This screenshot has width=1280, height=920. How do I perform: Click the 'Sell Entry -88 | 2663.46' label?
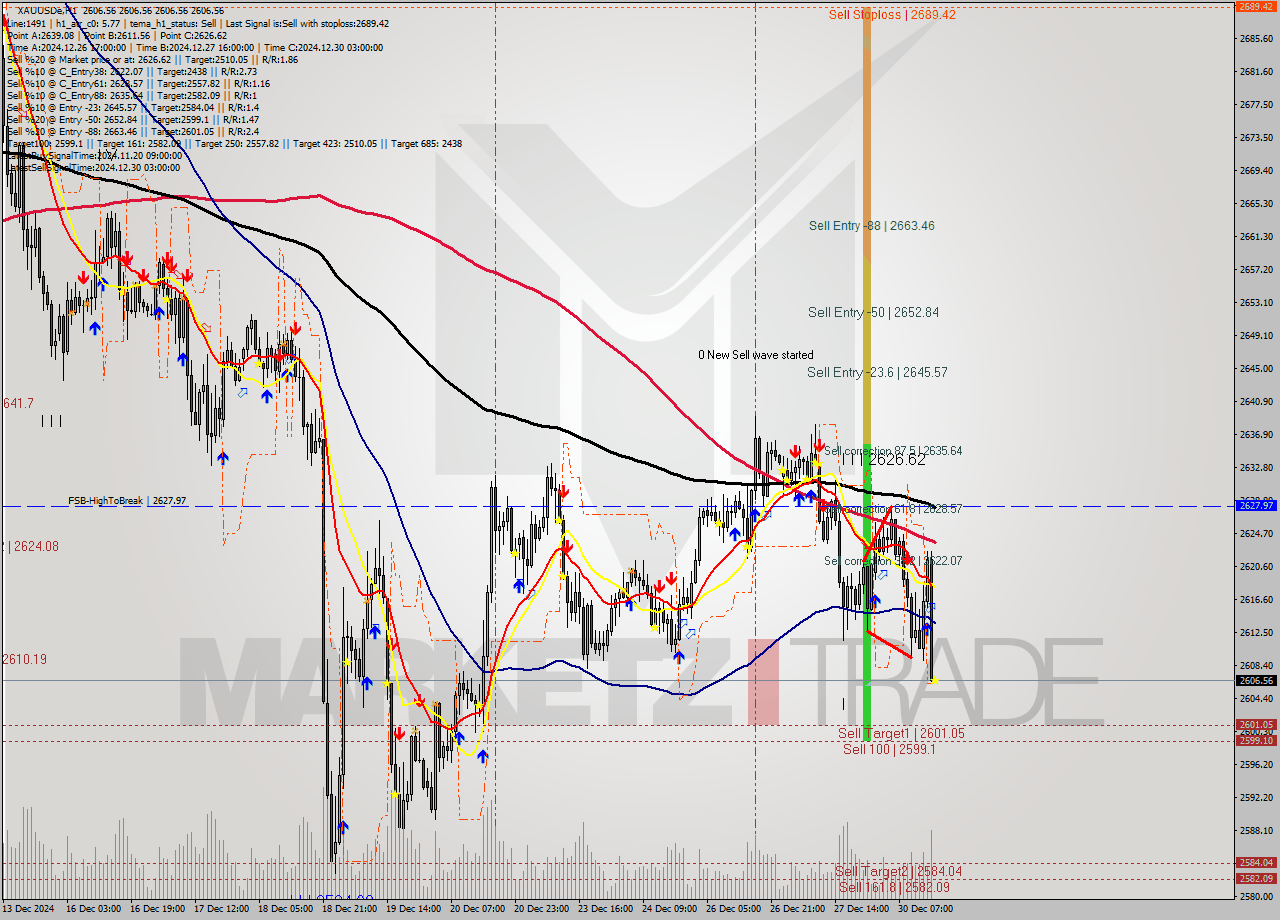(871, 226)
